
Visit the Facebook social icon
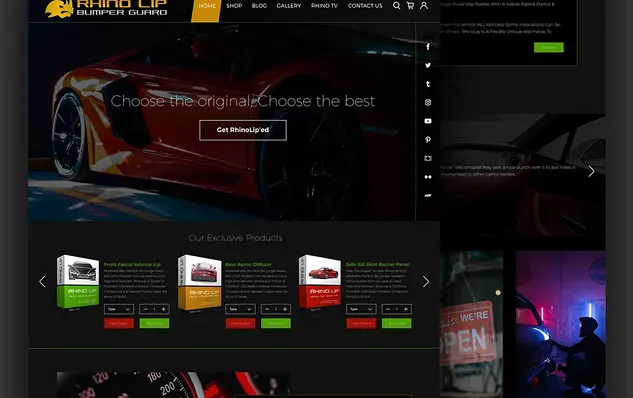point(428,46)
